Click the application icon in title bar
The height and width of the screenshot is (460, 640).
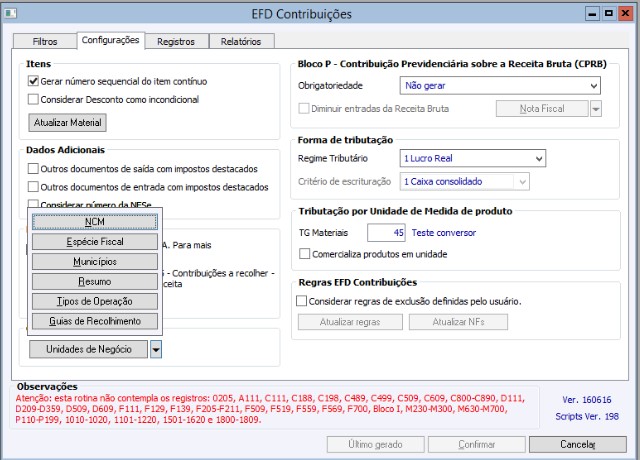coord(11,13)
